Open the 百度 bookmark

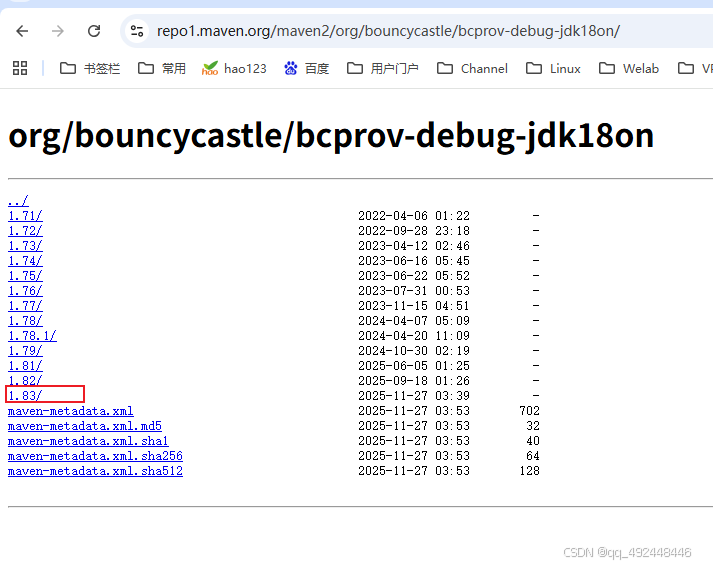306,69
